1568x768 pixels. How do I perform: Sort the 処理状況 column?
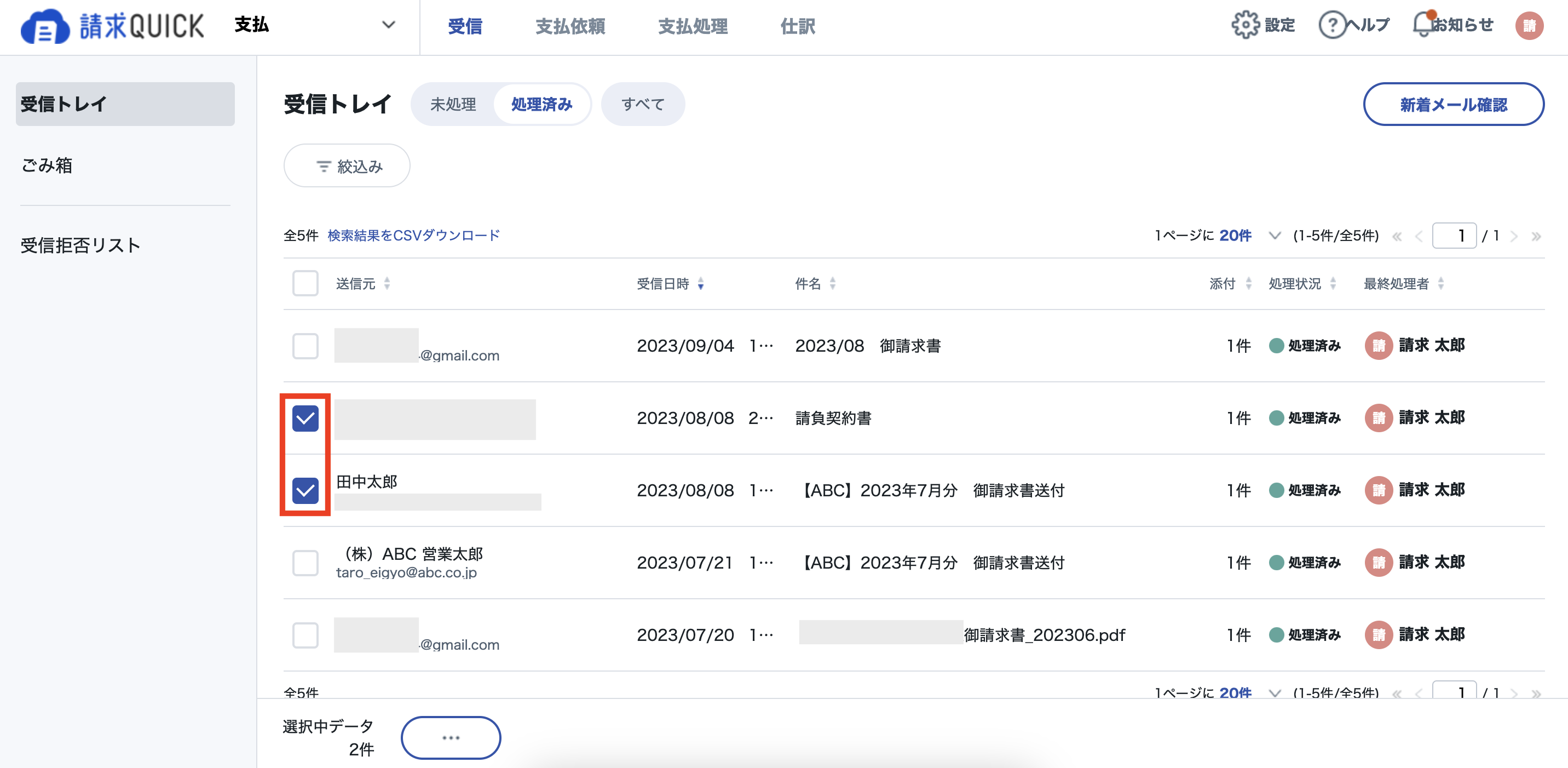coord(1333,284)
